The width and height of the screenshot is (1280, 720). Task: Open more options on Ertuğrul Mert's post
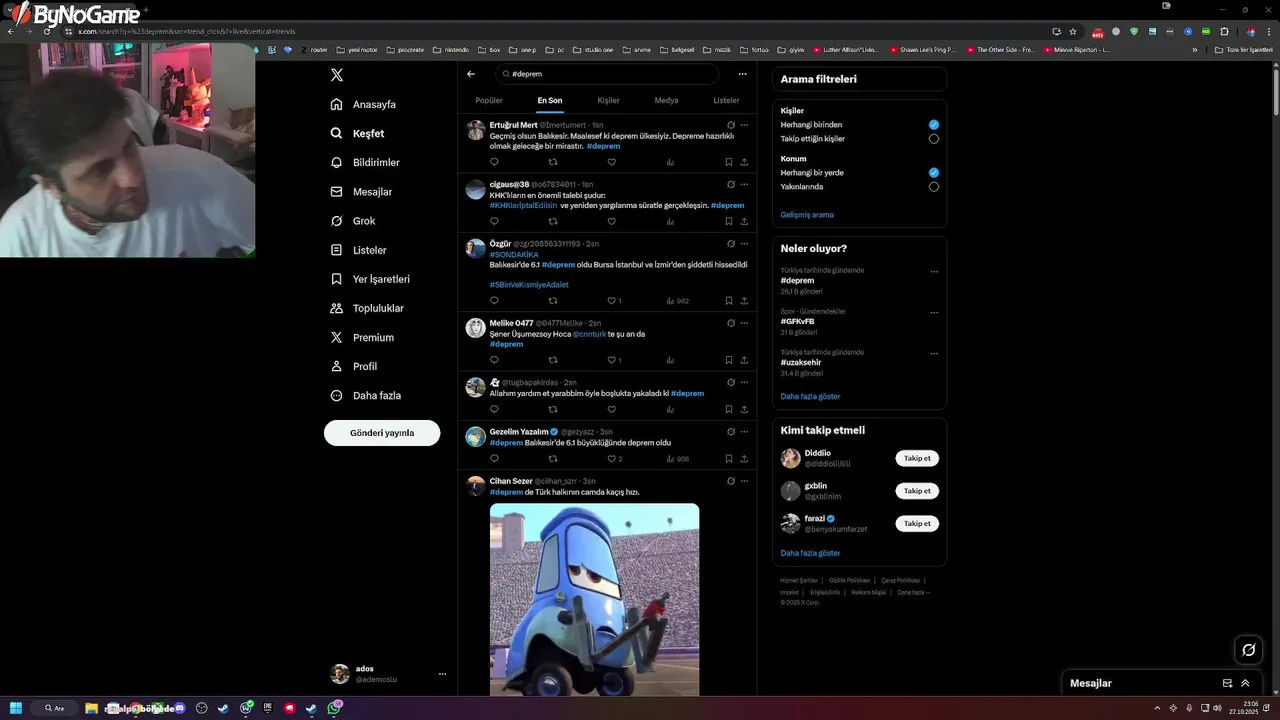[x=744, y=125]
